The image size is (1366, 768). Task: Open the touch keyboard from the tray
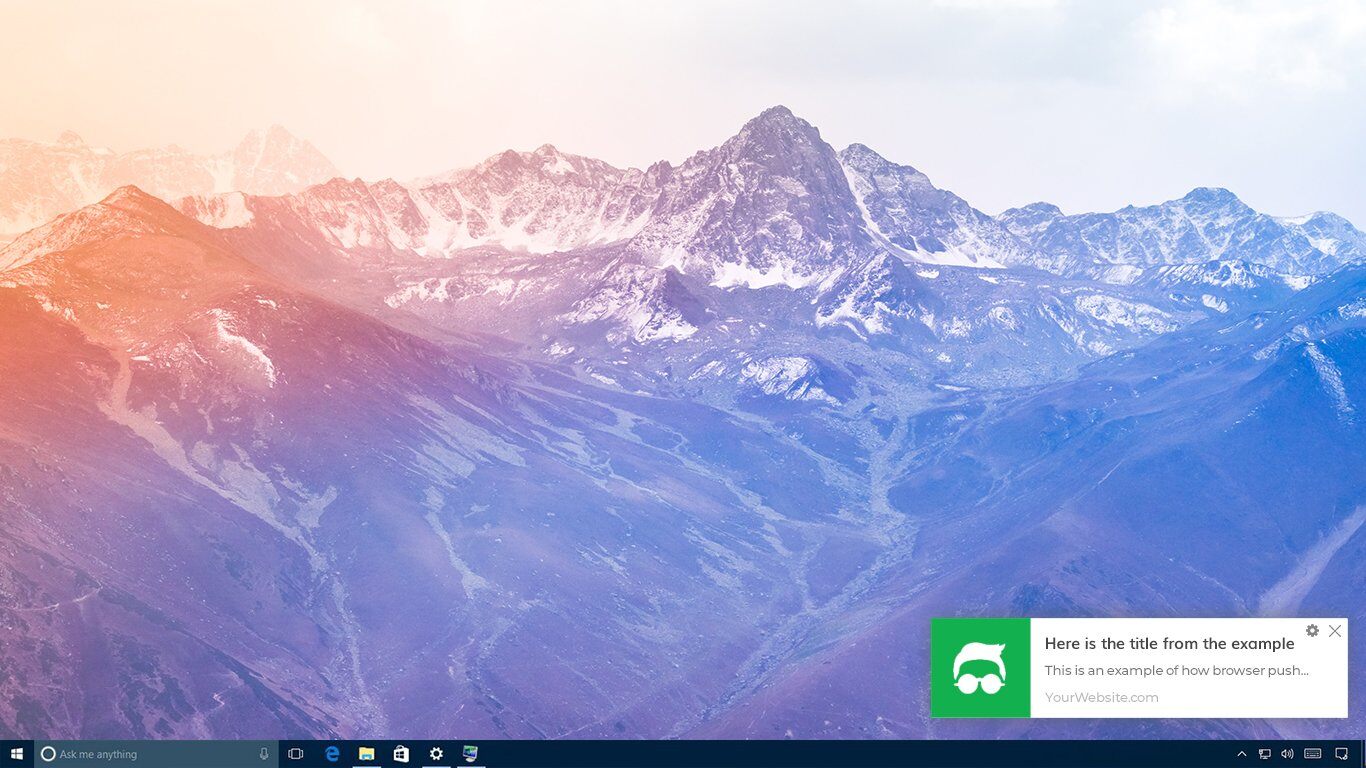point(1313,754)
